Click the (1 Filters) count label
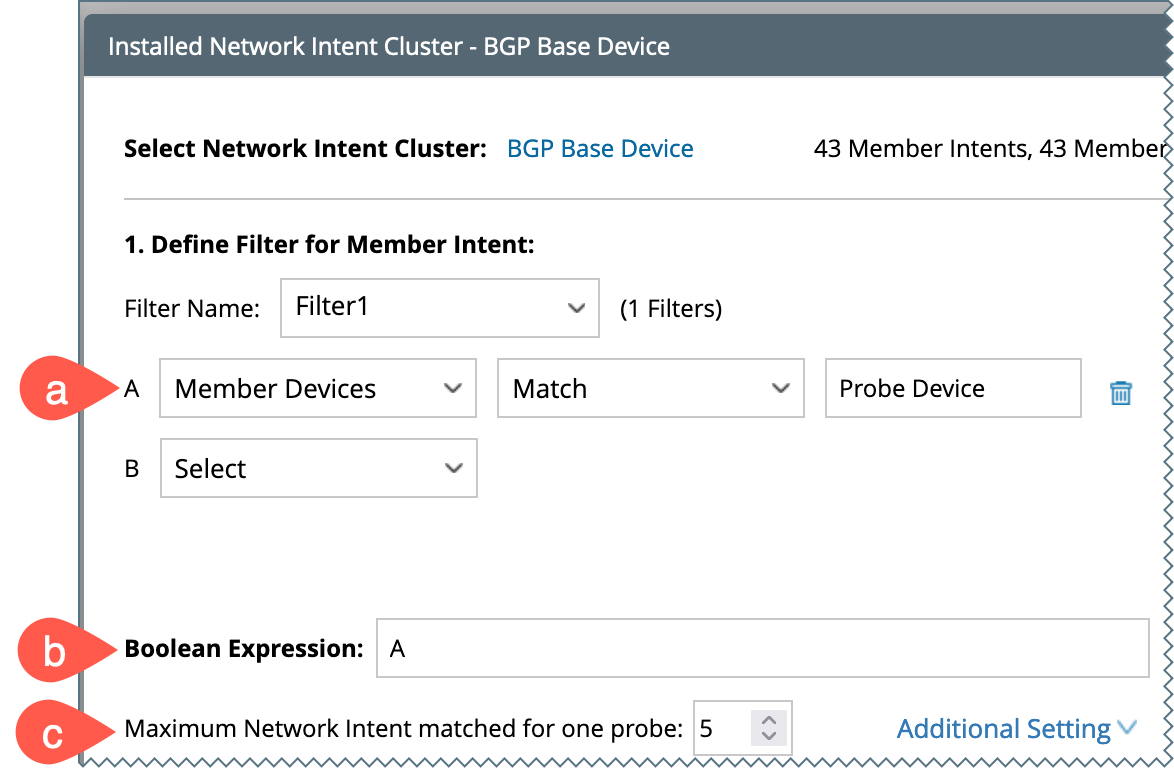 (x=670, y=309)
